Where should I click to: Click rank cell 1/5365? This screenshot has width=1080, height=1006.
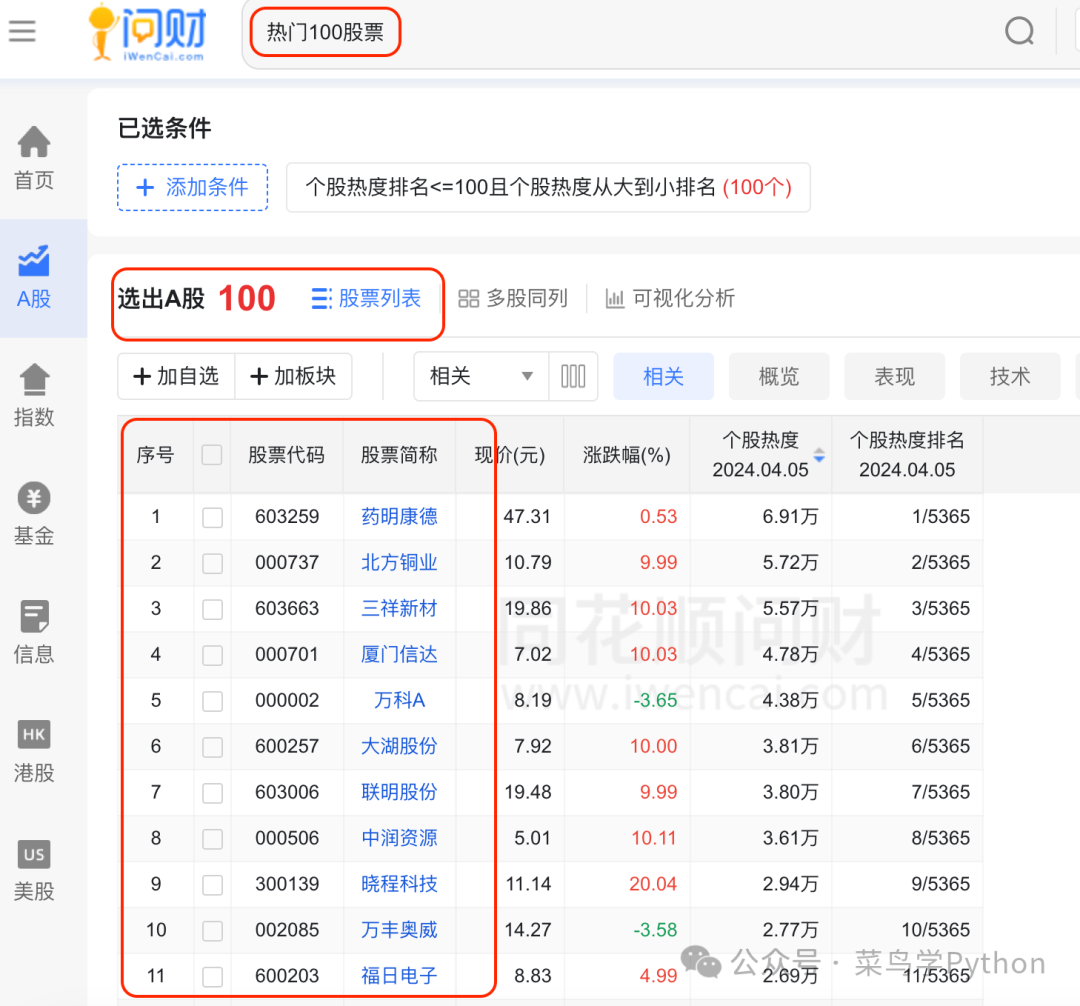coord(940,516)
